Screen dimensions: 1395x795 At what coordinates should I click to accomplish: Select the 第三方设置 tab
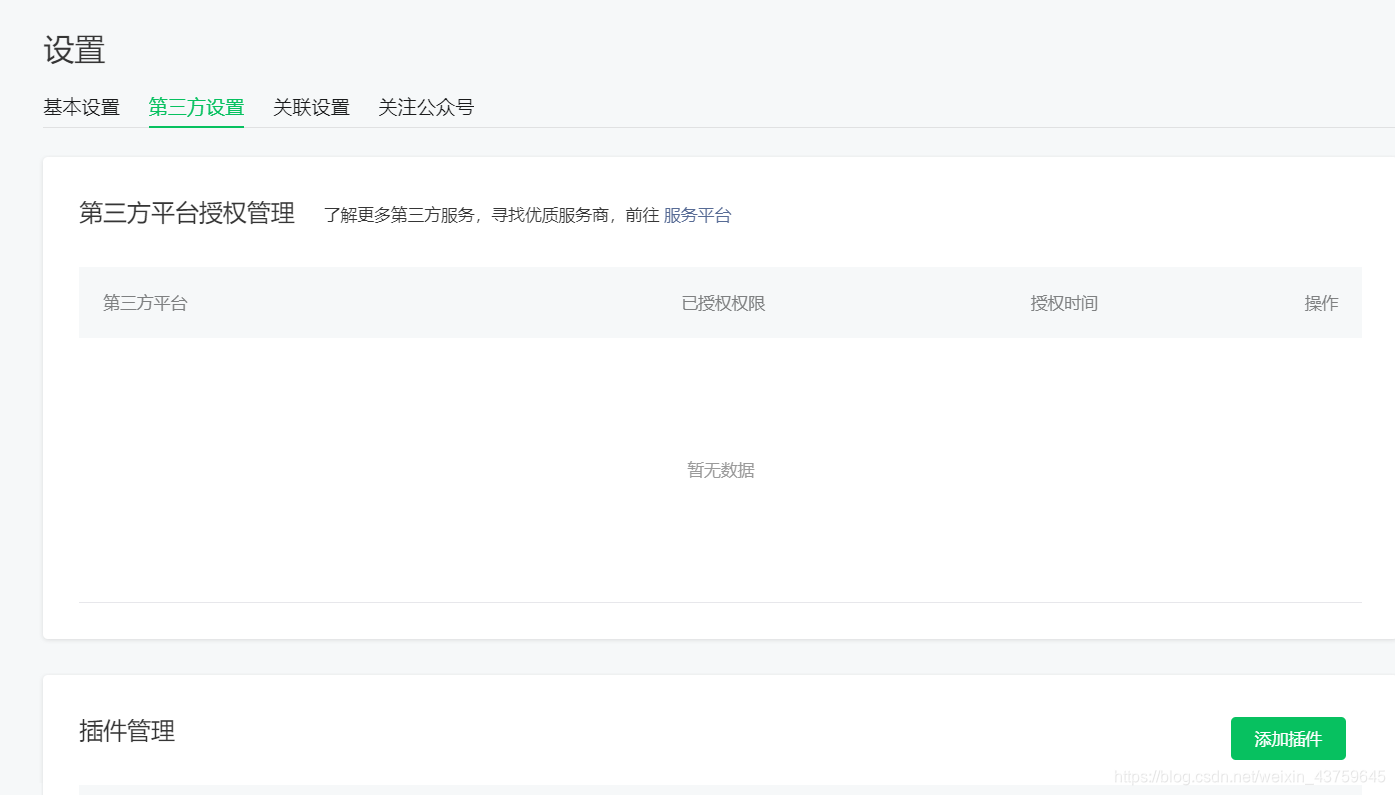[196, 107]
